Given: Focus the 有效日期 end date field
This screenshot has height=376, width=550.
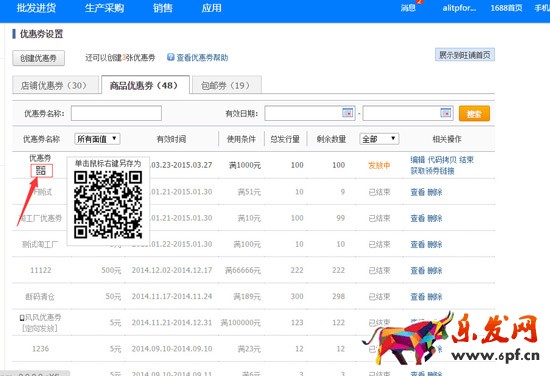Looking at the screenshot, I should tap(408, 113).
